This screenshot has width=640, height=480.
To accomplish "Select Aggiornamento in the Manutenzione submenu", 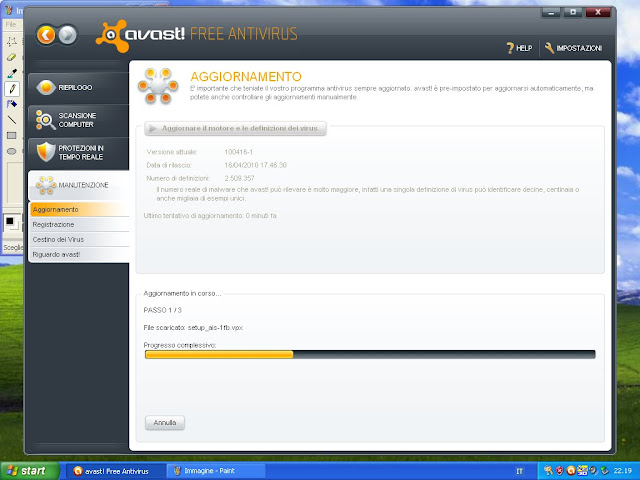I will [x=80, y=209].
